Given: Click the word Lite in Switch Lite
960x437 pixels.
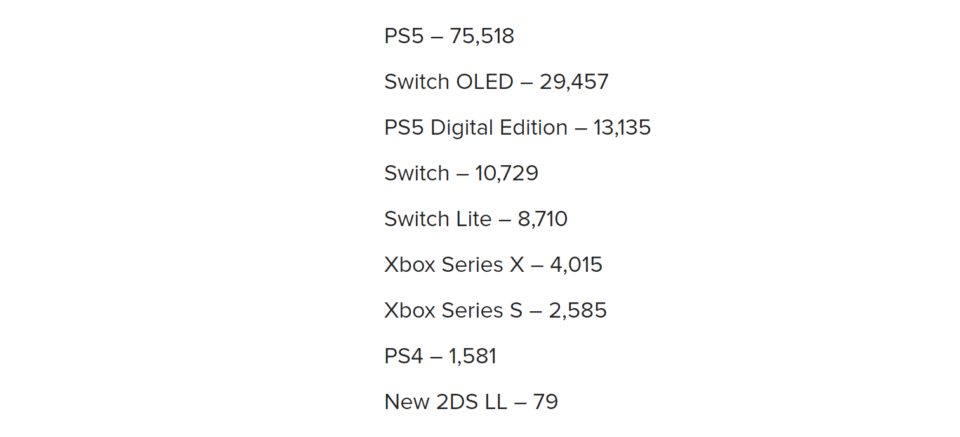Looking at the screenshot, I should 472,219.
